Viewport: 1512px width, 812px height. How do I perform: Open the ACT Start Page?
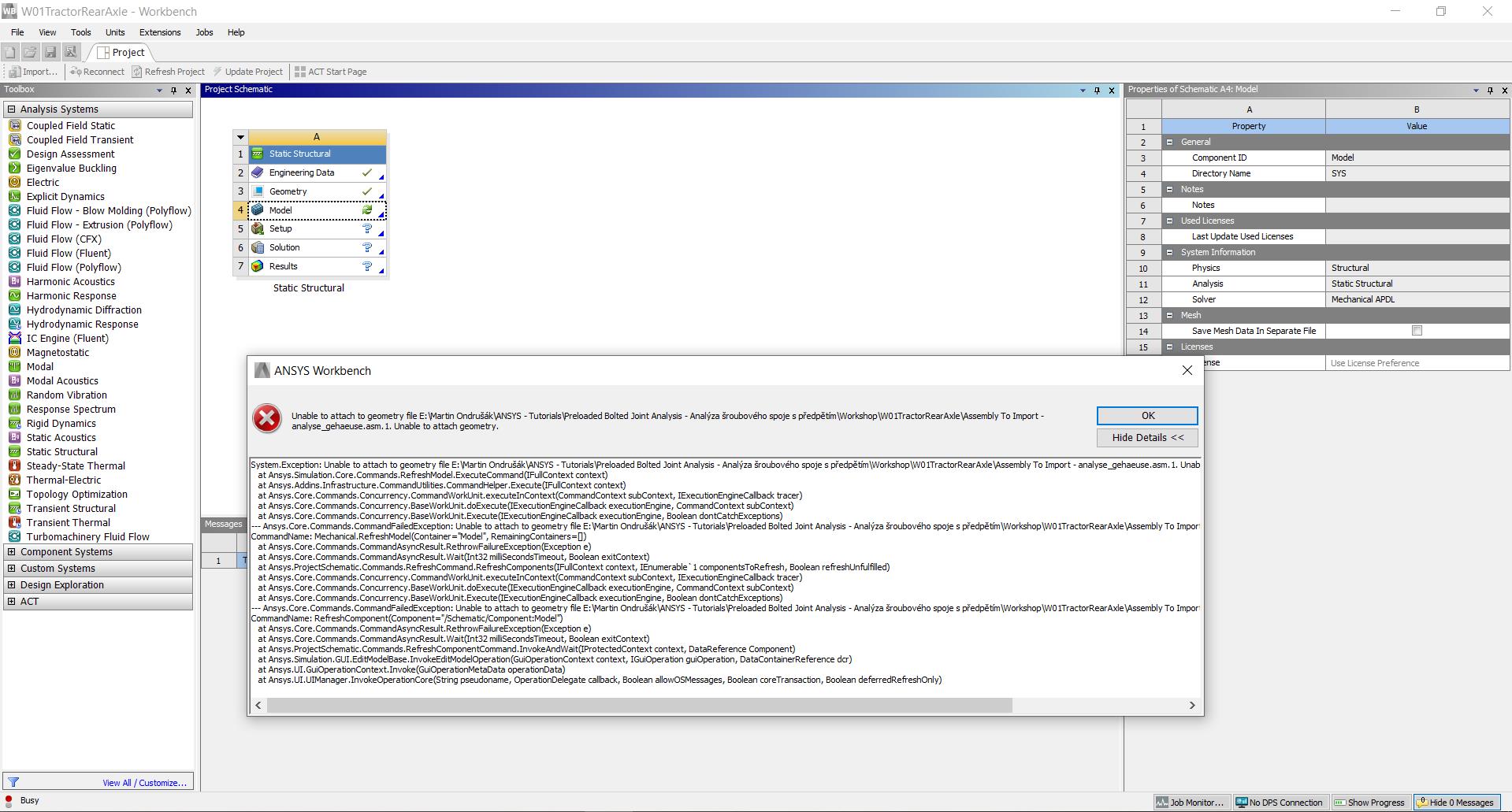click(x=330, y=72)
